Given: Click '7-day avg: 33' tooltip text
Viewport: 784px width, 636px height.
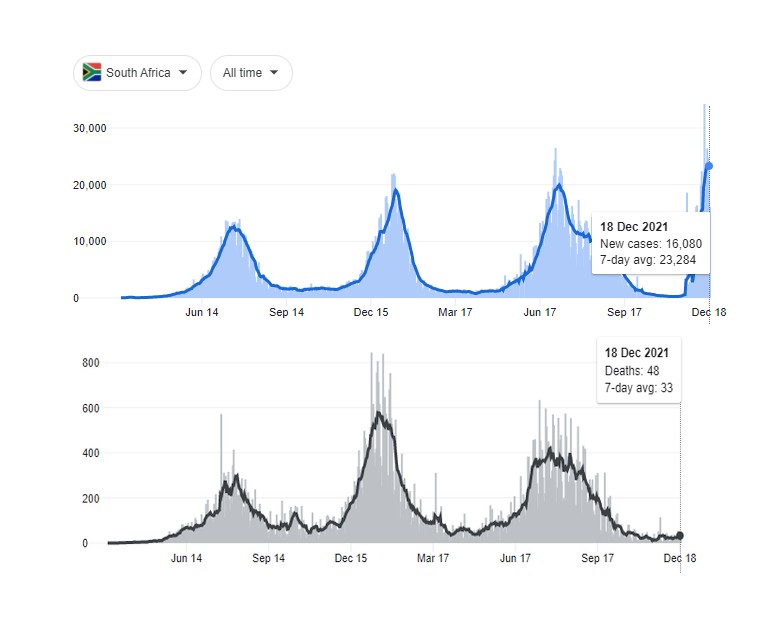Looking at the screenshot, I should coord(638,388).
